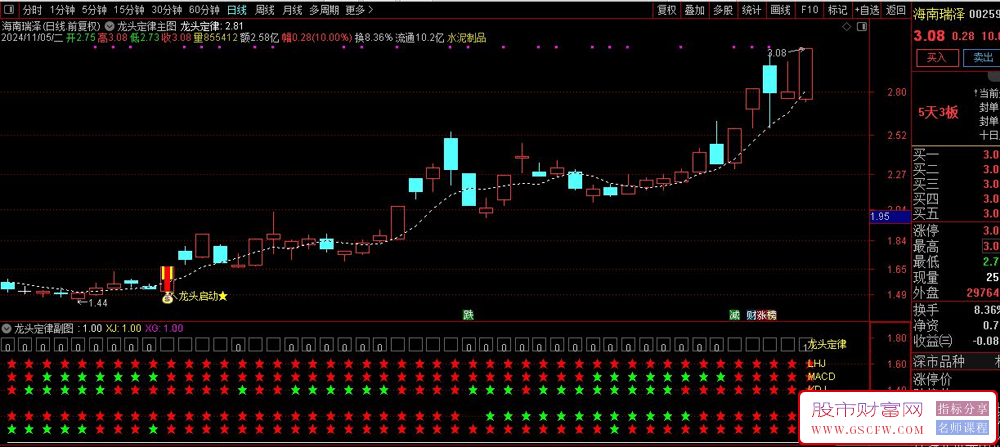Click the 涨停 limit-up price row
The image size is (1000, 447).
(956, 230)
